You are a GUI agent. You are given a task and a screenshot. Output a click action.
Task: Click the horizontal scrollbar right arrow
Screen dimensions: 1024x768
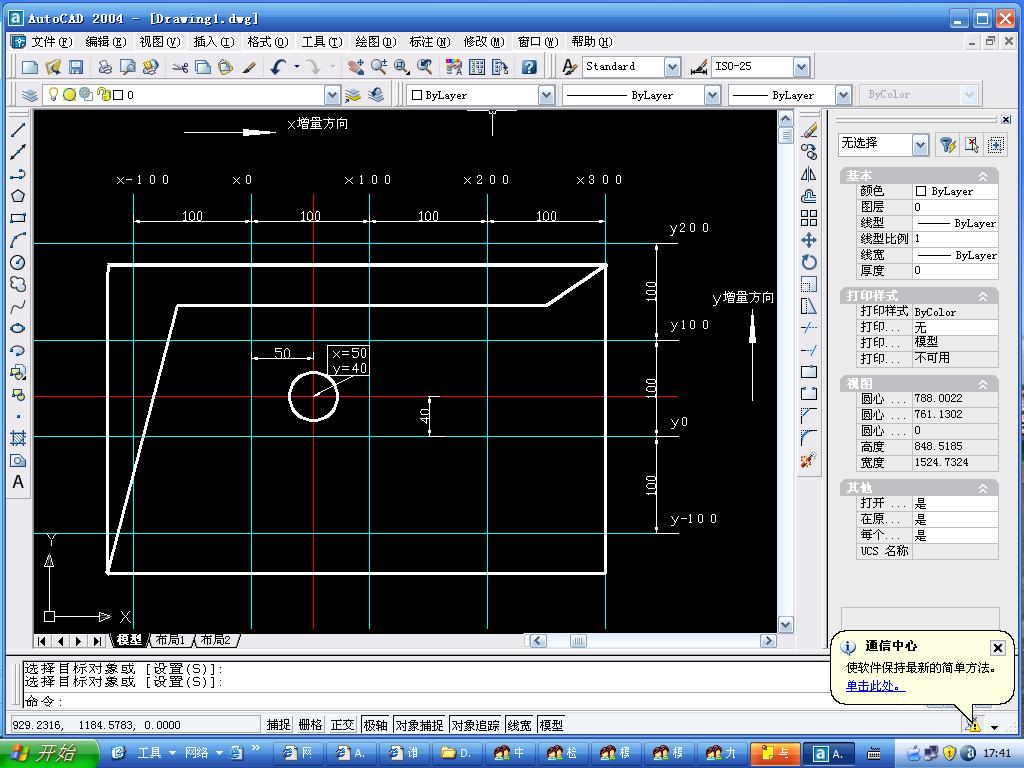tap(768, 641)
